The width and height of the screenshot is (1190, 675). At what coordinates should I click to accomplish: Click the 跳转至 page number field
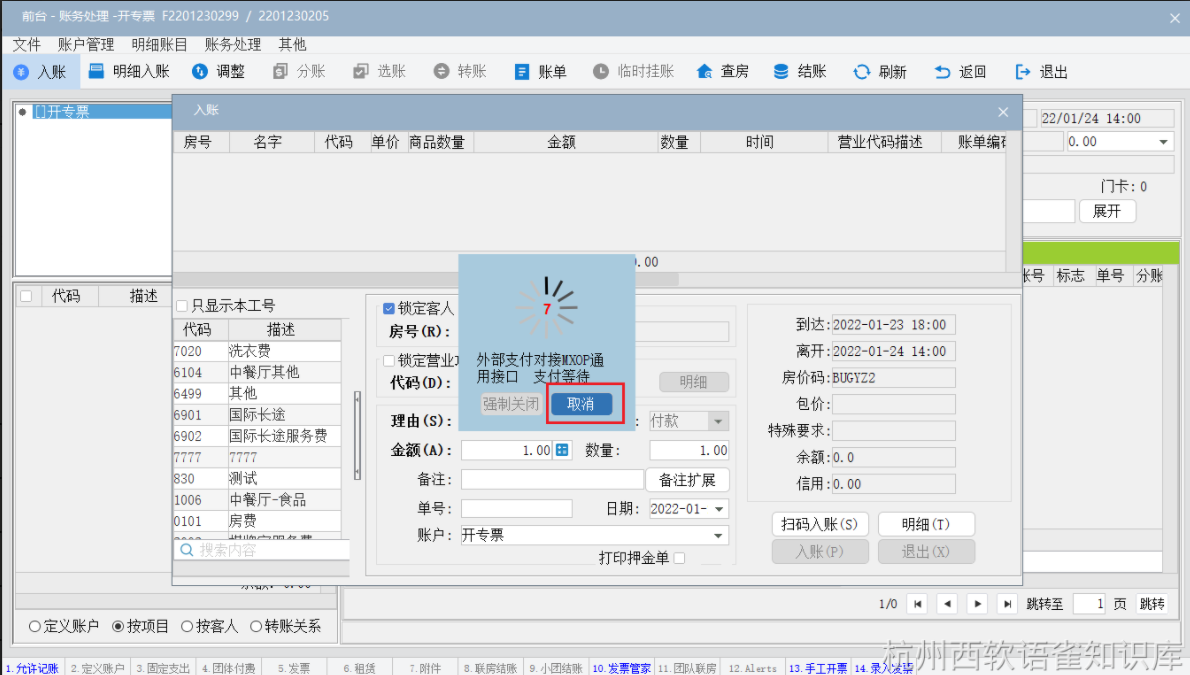tap(1089, 604)
